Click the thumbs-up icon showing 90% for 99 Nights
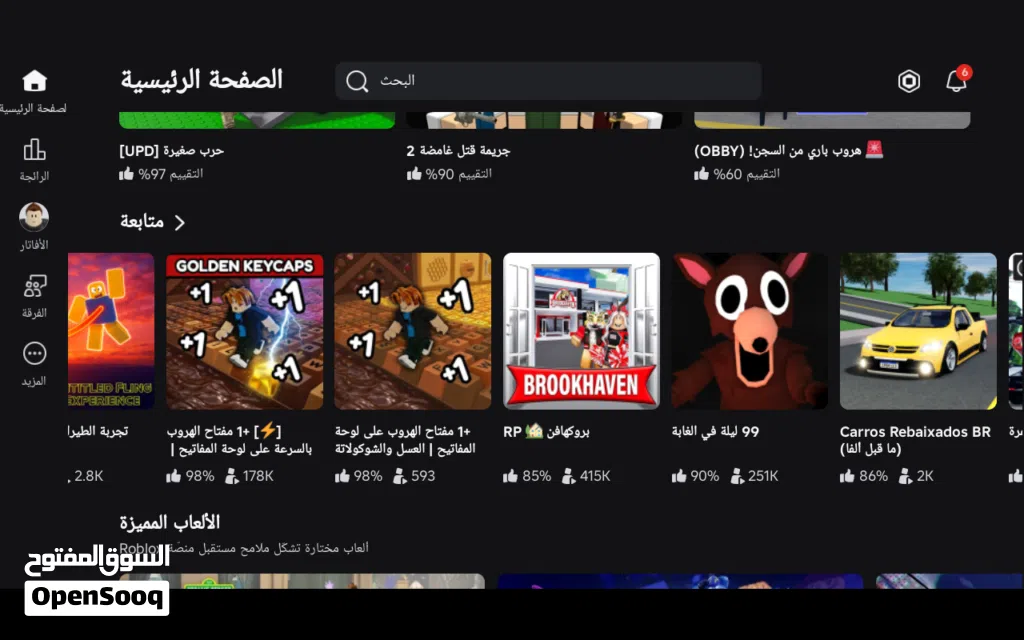 tap(679, 476)
